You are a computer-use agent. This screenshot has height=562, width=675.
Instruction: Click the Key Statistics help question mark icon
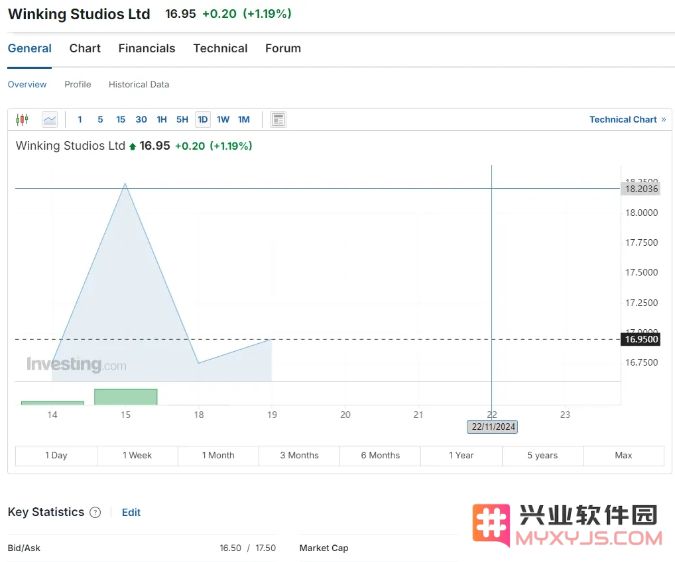tap(95, 512)
